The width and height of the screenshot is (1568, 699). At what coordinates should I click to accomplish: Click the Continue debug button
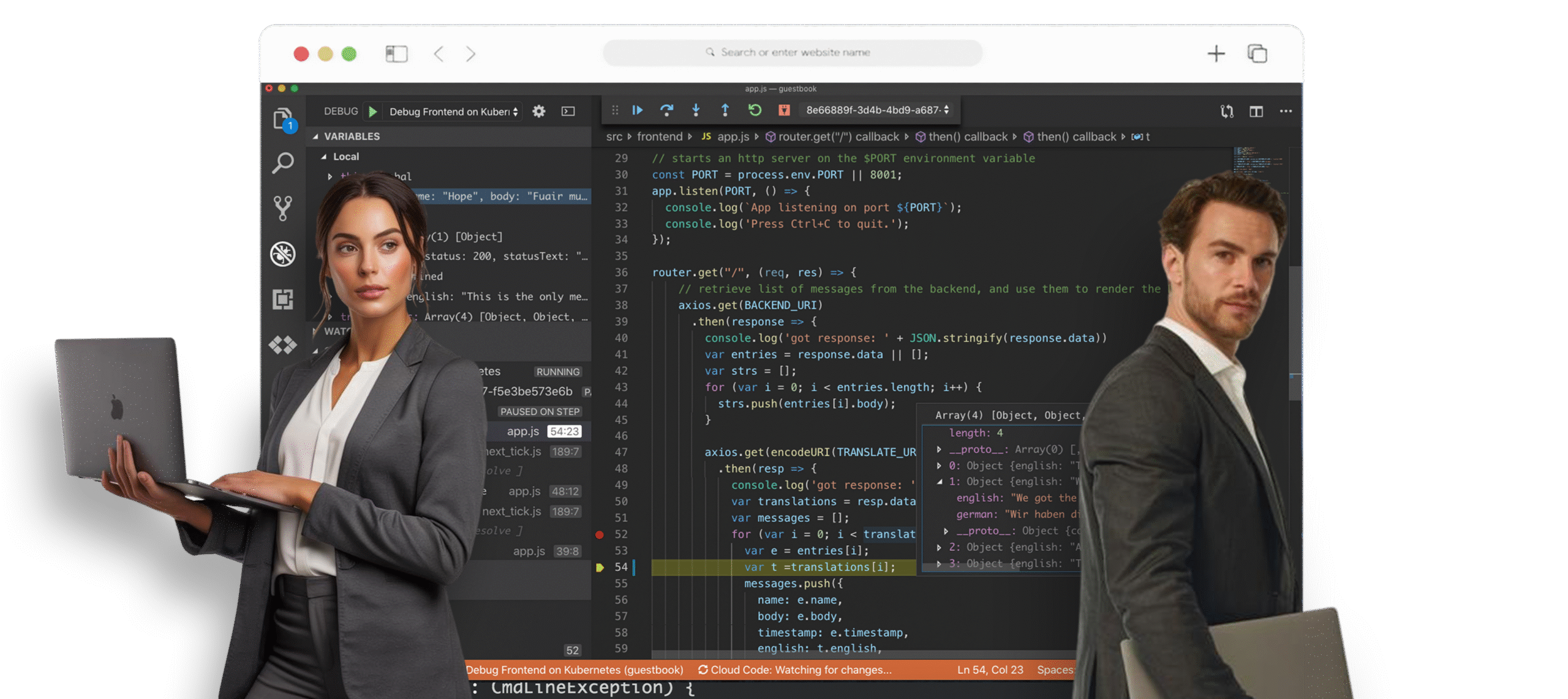[637, 110]
